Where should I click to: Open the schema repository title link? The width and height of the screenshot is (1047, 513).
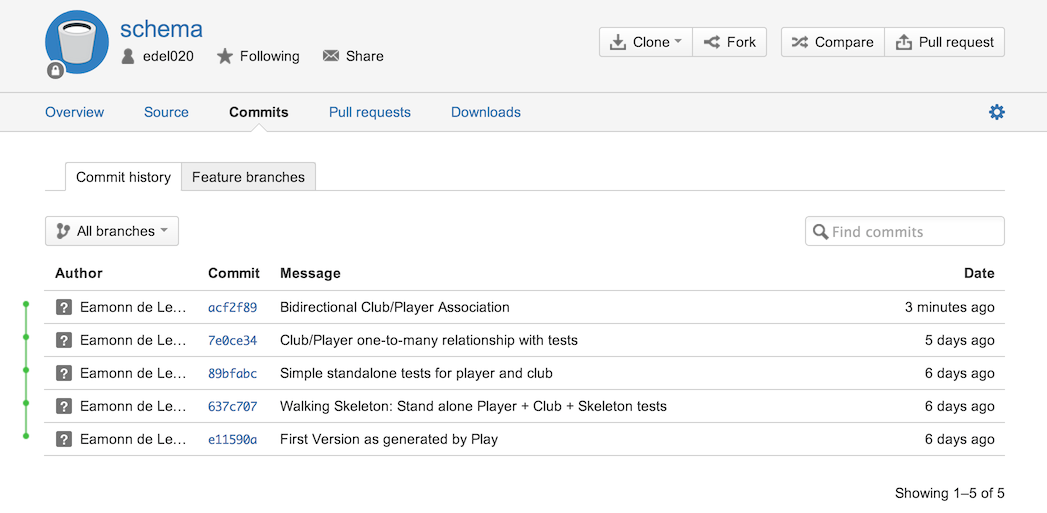[x=161, y=29]
